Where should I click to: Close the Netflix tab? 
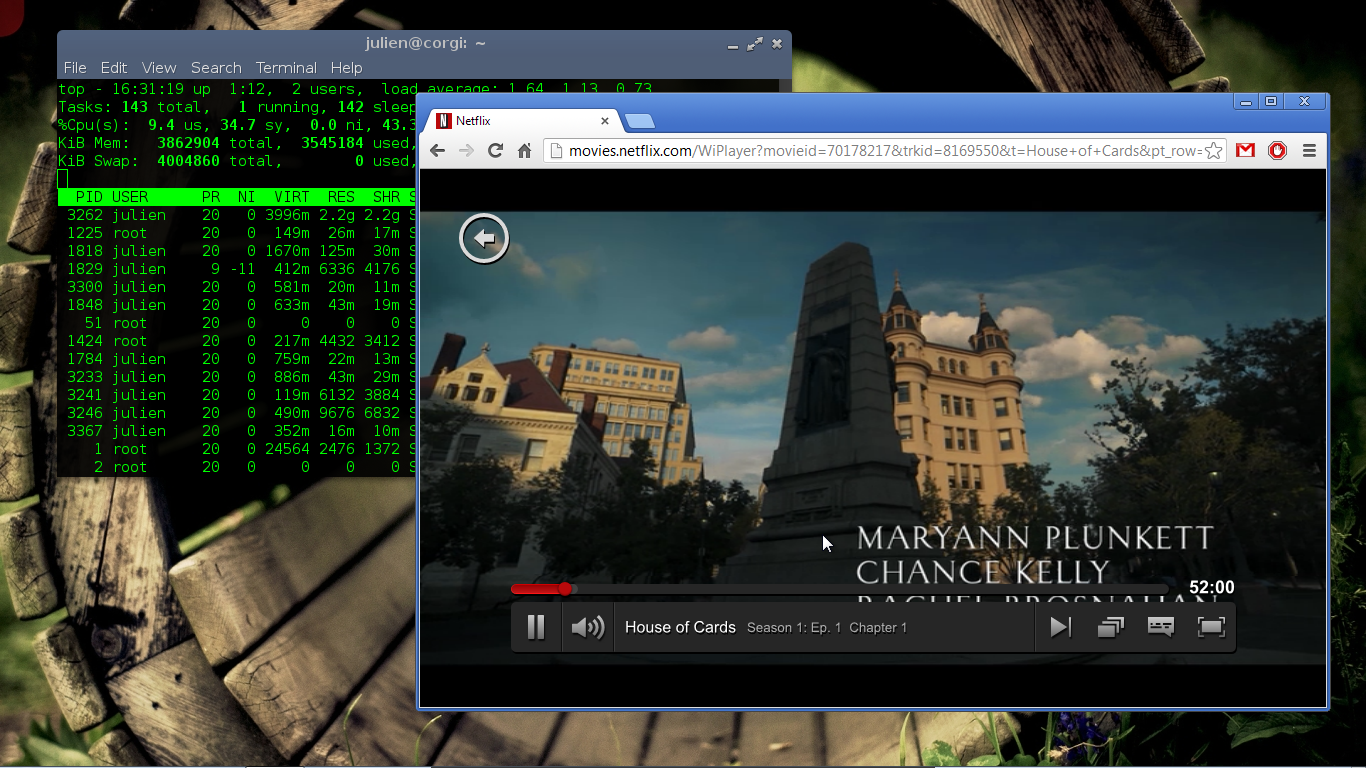(x=605, y=121)
